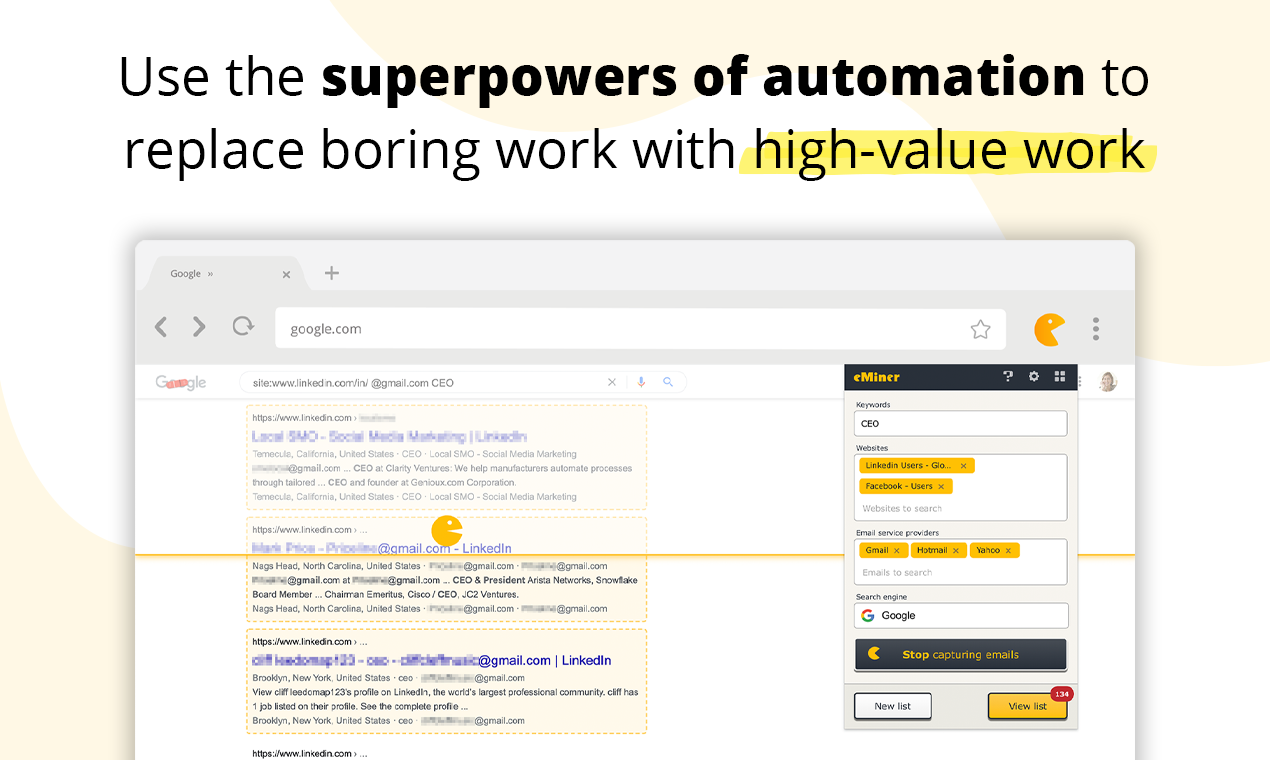
Task: Open the second LinkedIn result ending gmail.com
Action: pos(382,549)
